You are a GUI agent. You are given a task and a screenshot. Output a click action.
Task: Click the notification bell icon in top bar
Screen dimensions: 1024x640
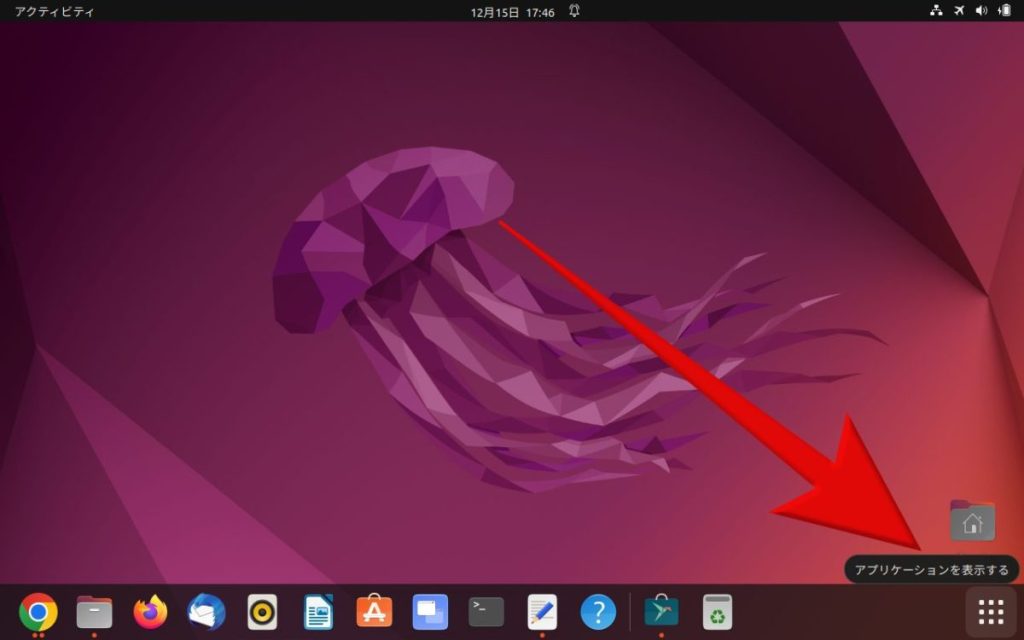574,10
